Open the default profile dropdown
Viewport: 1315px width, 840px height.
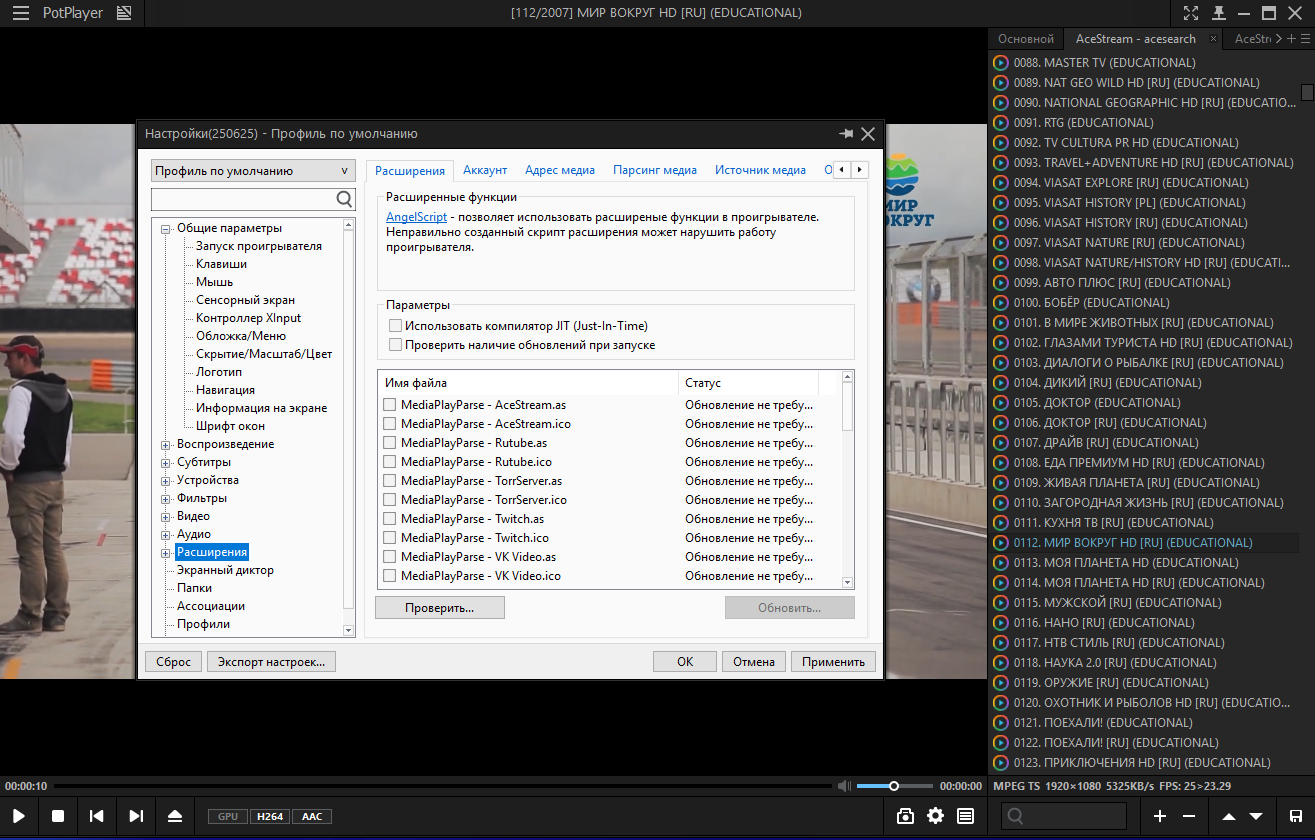[252, 171]
